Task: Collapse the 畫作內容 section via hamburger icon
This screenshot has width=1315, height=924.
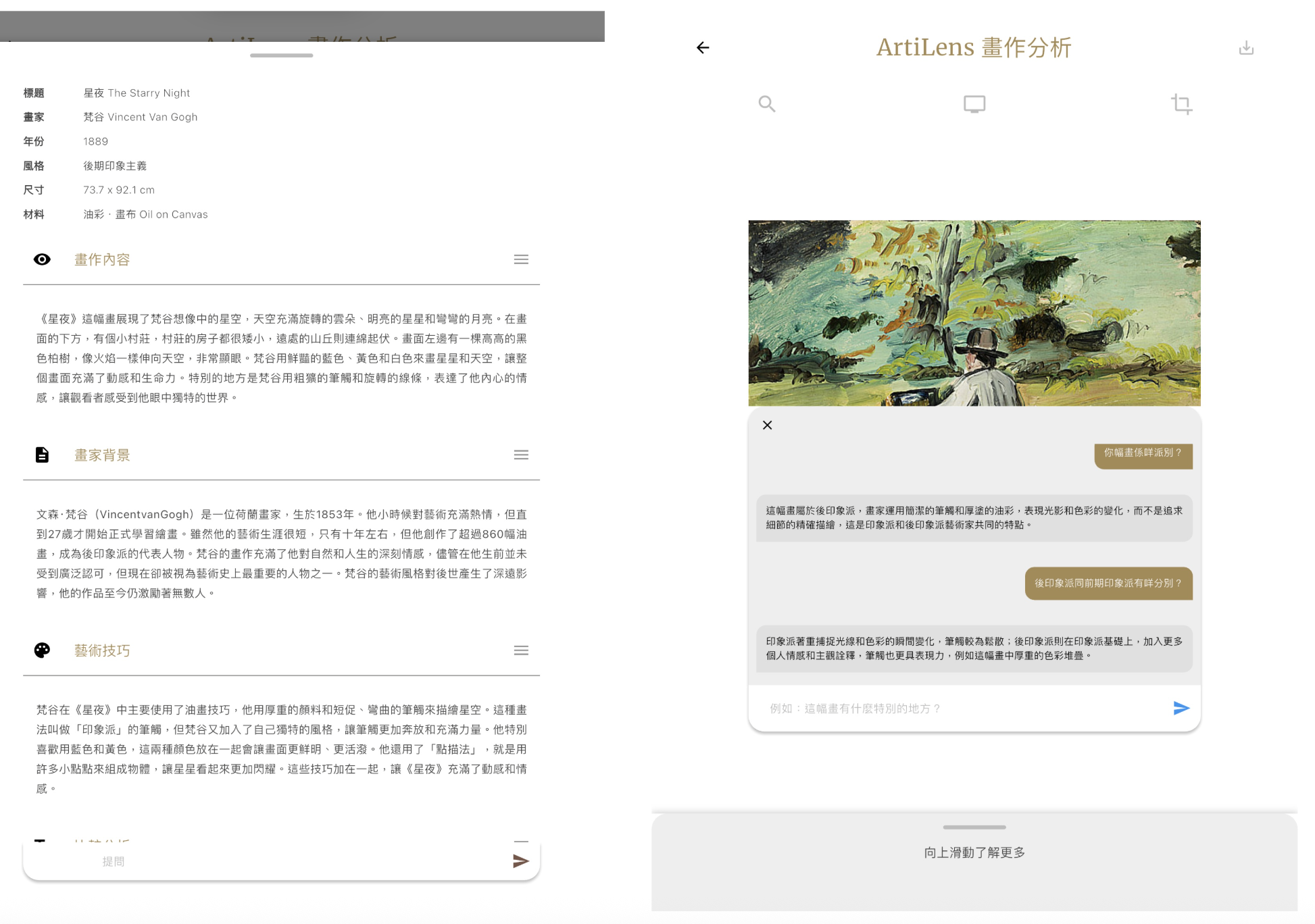Action: (x=521, y=259)
